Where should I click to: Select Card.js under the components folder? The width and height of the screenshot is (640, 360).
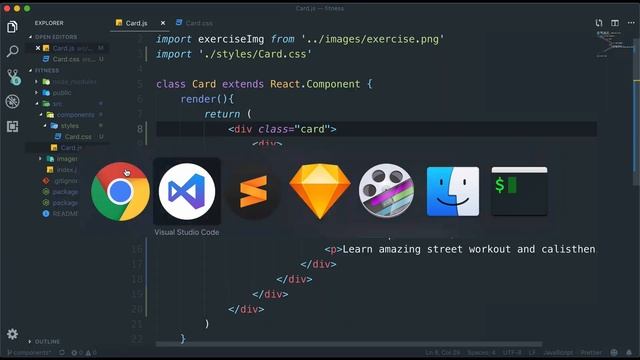pos(71,148)
